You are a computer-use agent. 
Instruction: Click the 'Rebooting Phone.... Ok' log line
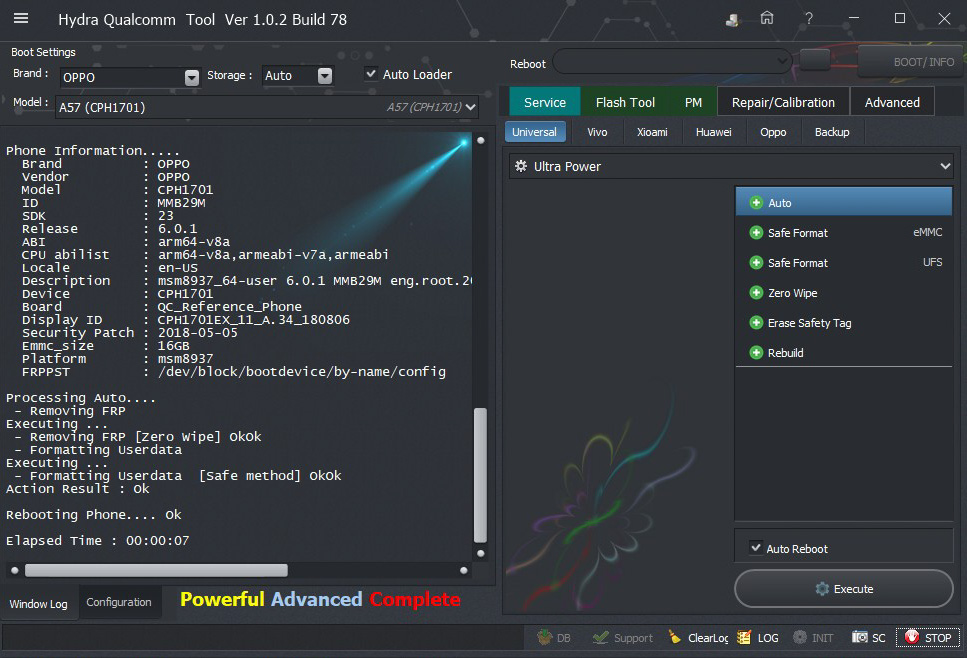coord(94,515)
